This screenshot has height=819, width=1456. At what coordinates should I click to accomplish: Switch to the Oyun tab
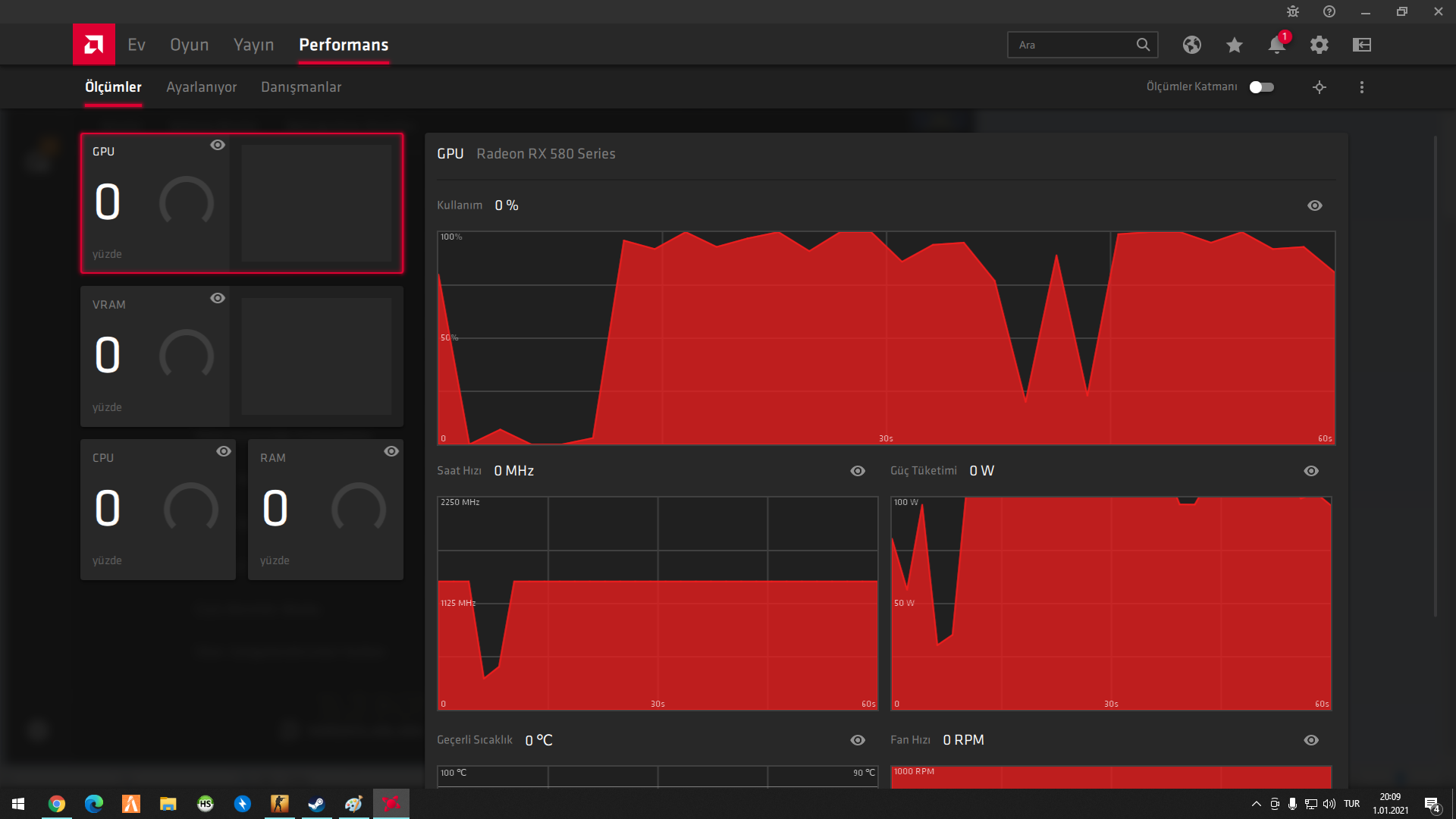point(190,45)
